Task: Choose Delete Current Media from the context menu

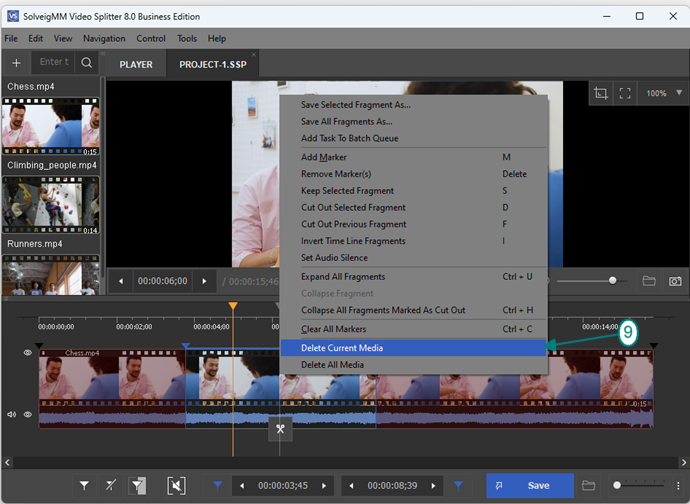Action: coord(342,348)
